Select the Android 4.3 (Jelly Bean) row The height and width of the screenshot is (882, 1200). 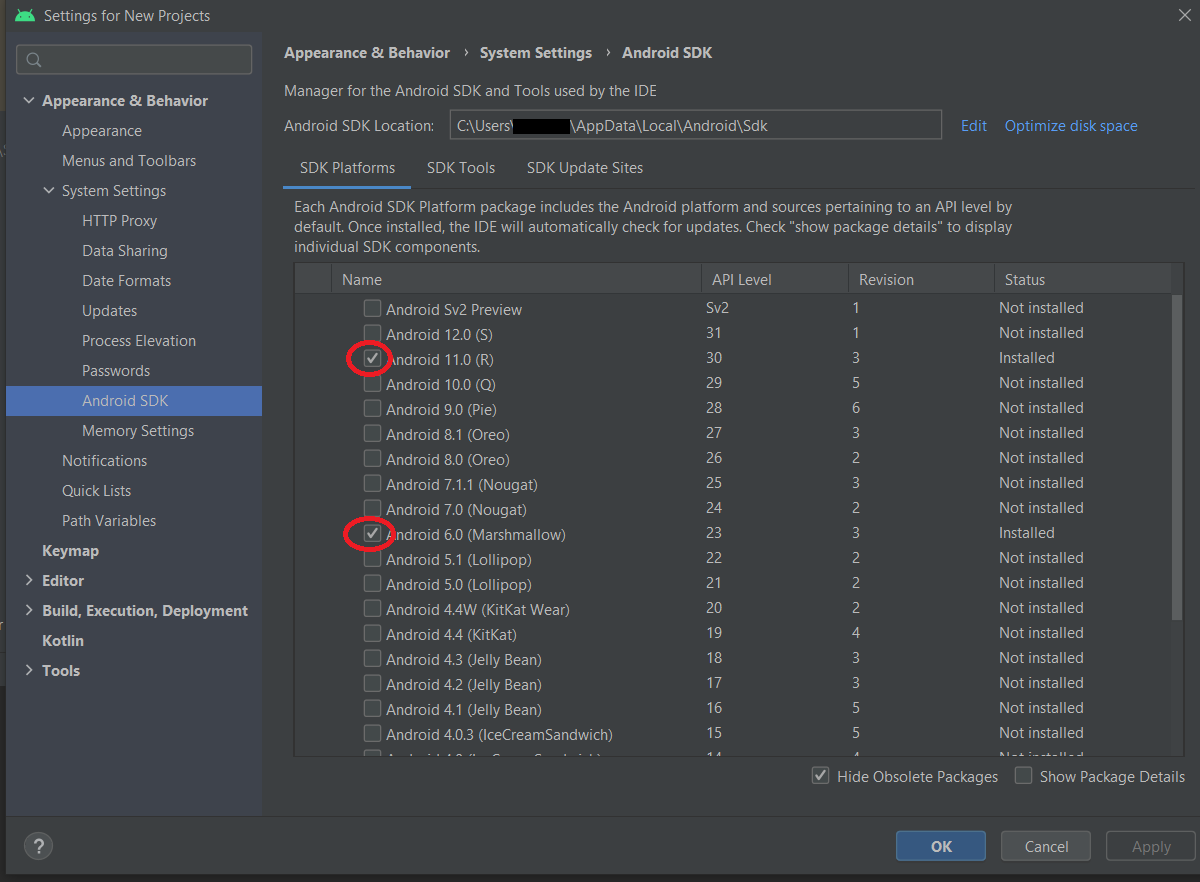tap(732, 658)
